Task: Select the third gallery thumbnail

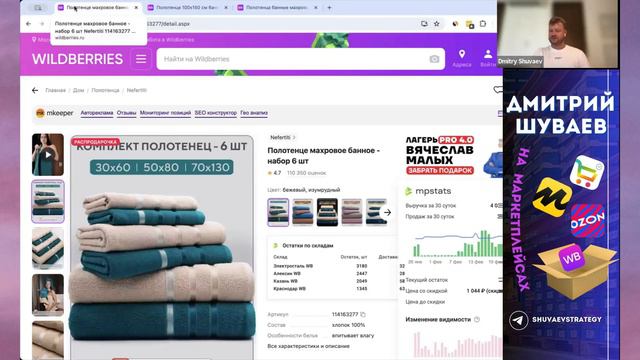Action: [x=48, y=248]
